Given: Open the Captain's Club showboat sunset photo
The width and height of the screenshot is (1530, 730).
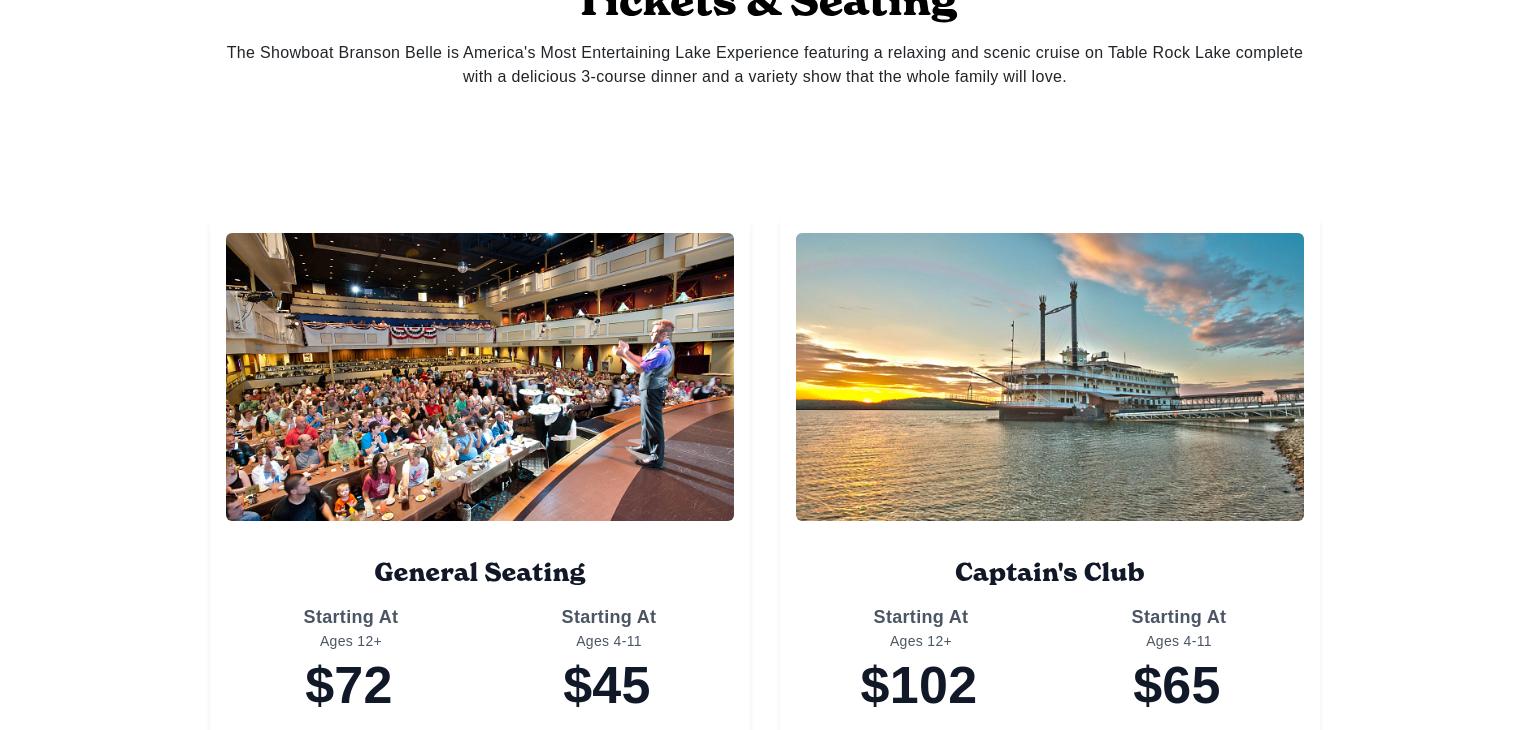Looking at the screenshot, I should (1050, 377).
